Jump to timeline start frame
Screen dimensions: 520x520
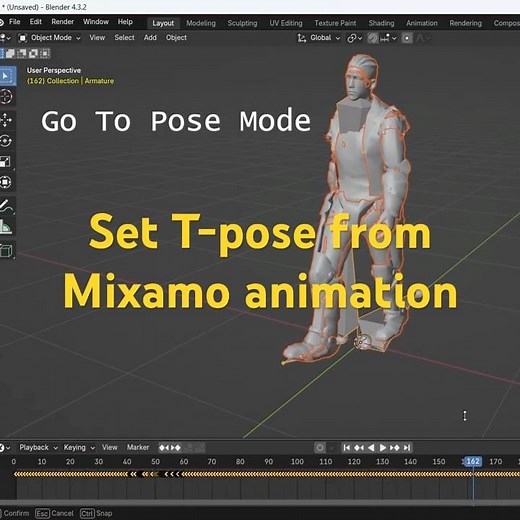pyautogui.click(x=347, y=448)
